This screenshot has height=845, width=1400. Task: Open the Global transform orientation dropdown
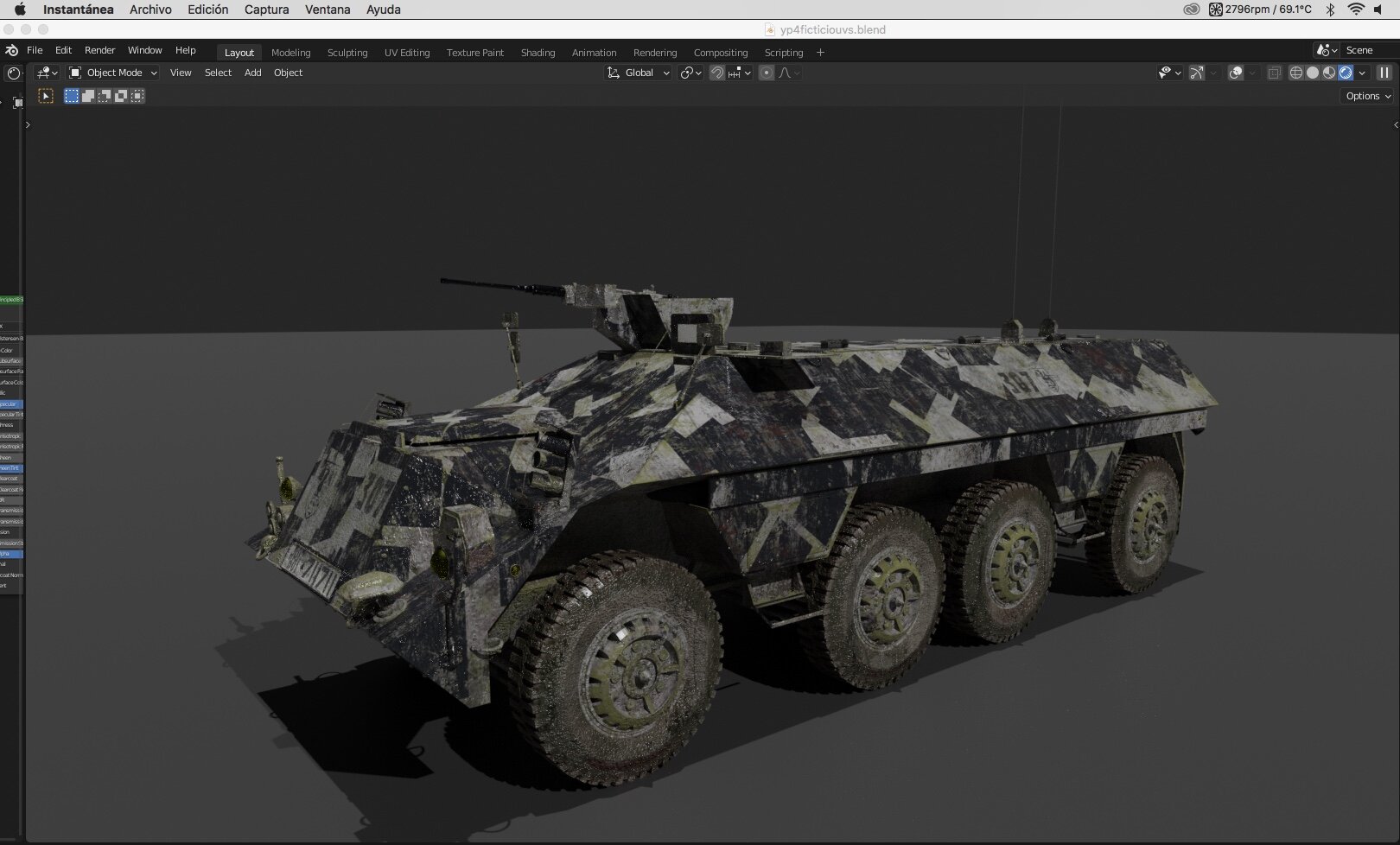coord(639,73)
